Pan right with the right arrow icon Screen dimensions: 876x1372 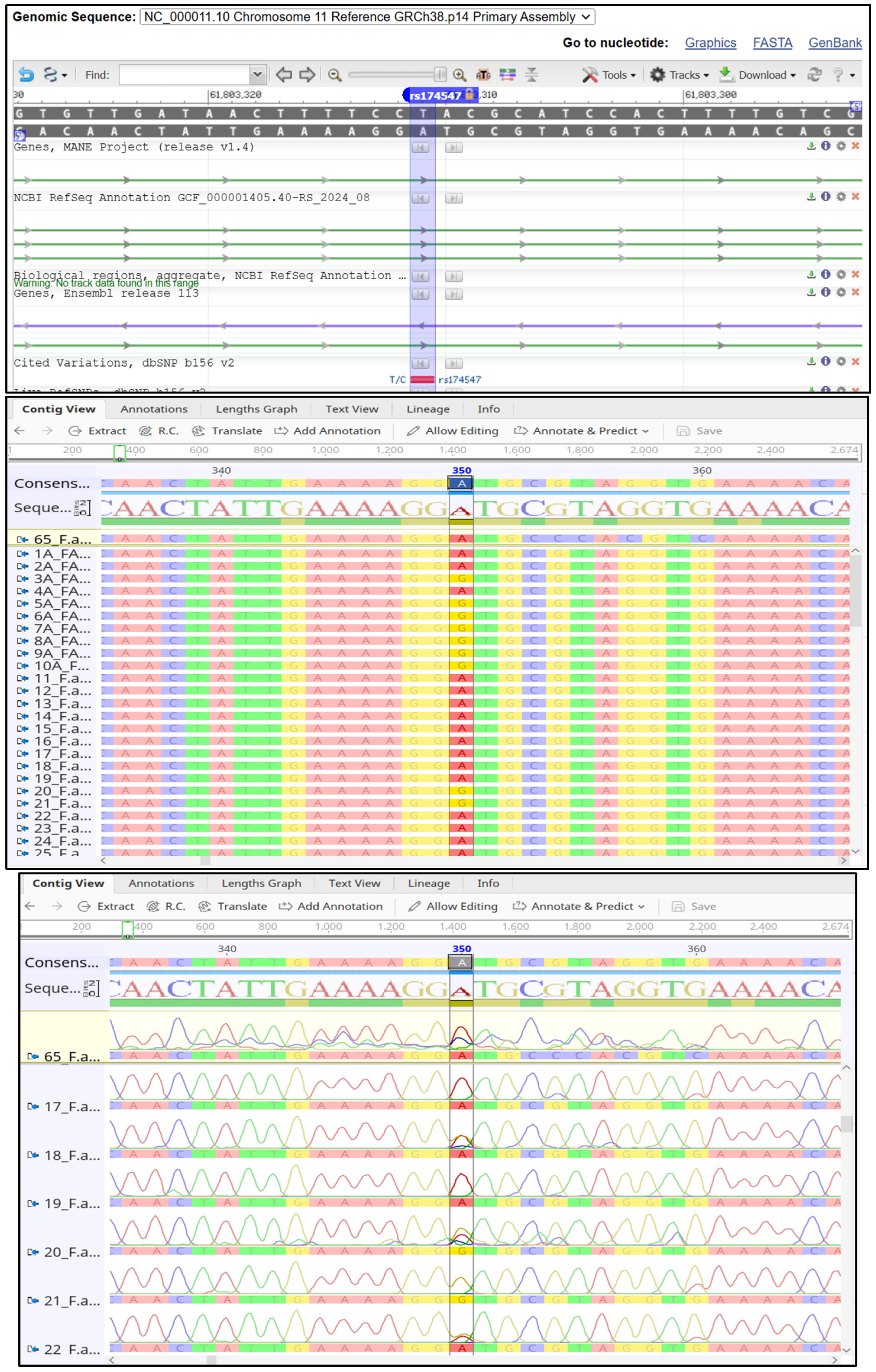tap(307, 75)
